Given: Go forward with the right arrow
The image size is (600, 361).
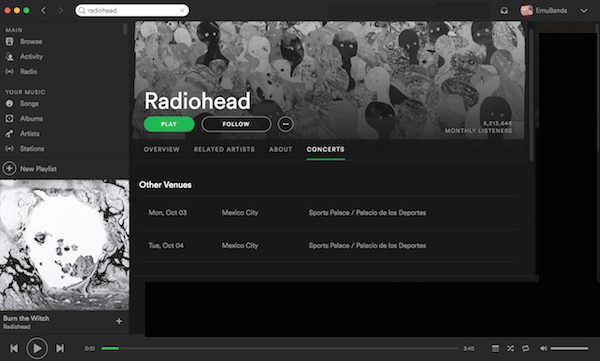Looking at the screenshot, I should [61, 10].
